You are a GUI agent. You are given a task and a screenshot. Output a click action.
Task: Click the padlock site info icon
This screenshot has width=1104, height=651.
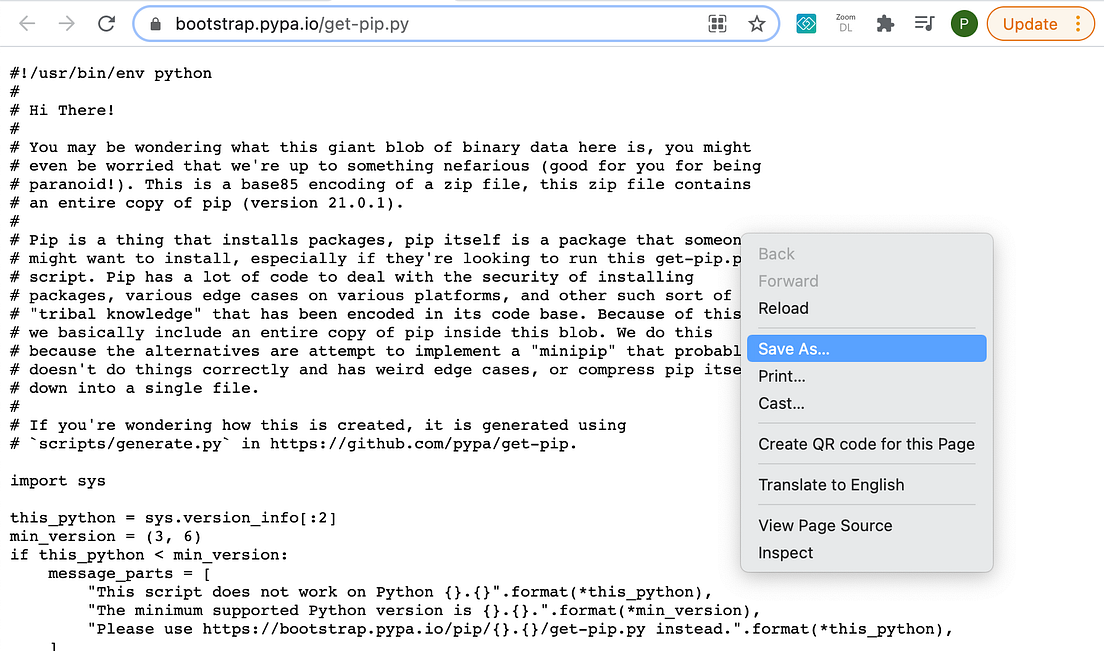156,25
